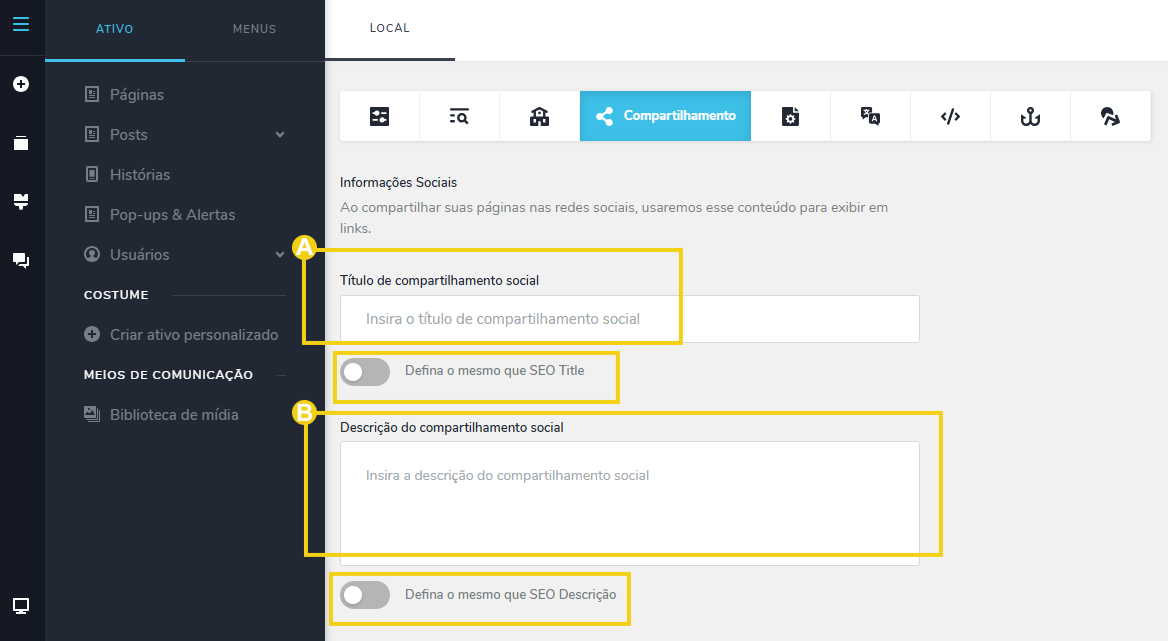Click 'Defina o mesmo que SEO Descrição' label
1168x641 pixels.
coord(511,595)
